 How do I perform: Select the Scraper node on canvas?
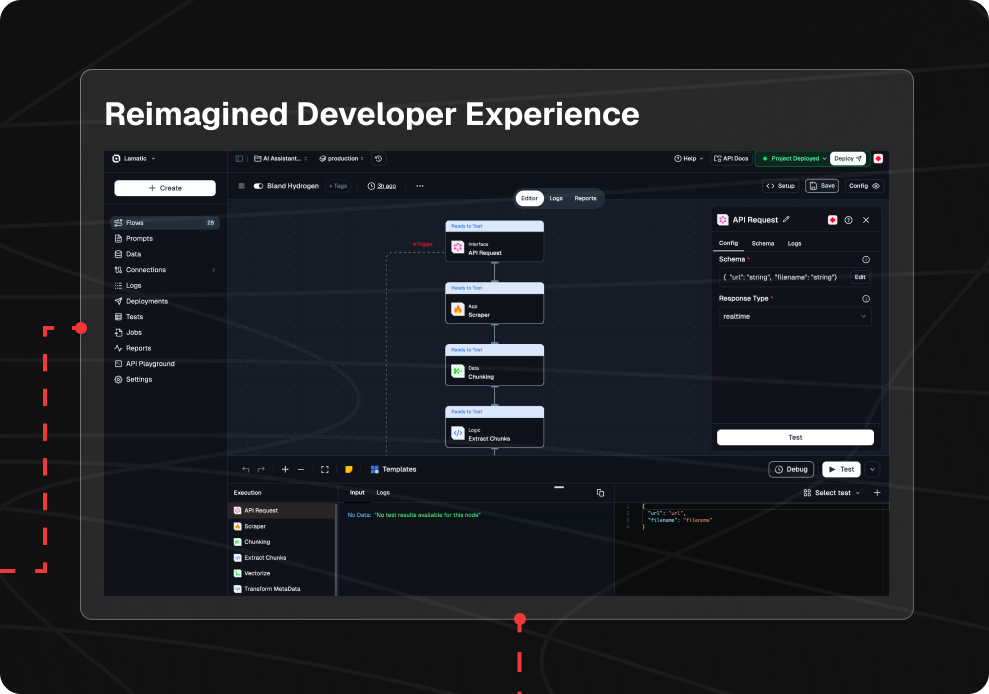(494, 303)
